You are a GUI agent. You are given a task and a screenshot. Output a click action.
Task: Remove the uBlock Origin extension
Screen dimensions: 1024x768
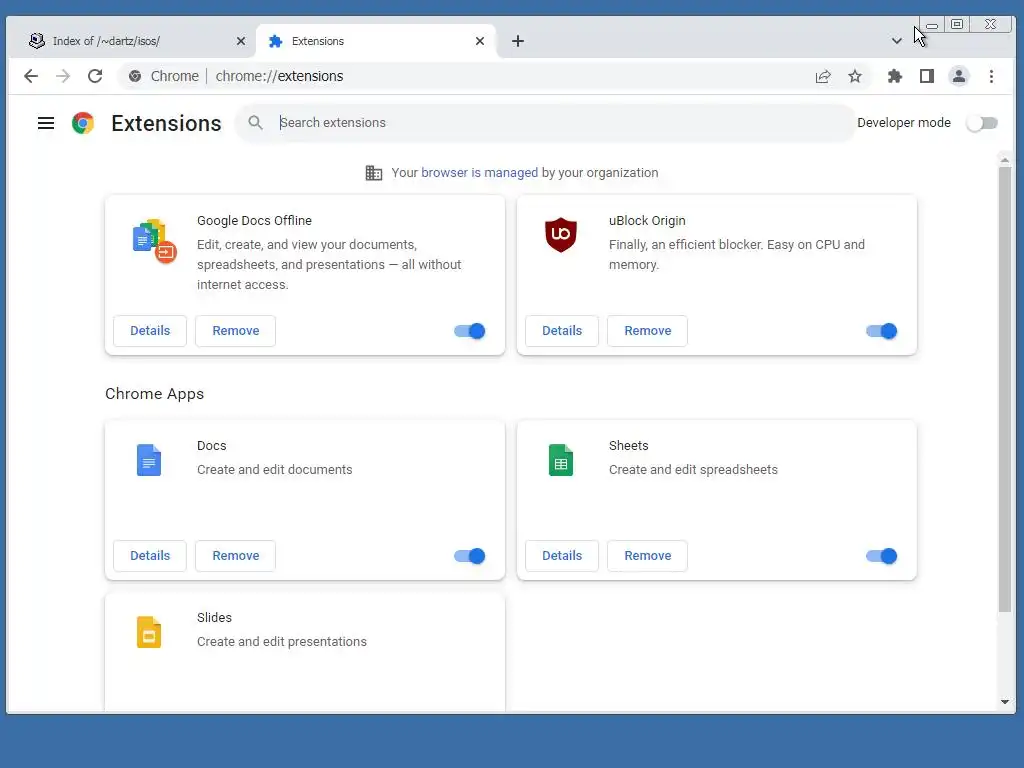pyautogui.click(x=647, y=330)
